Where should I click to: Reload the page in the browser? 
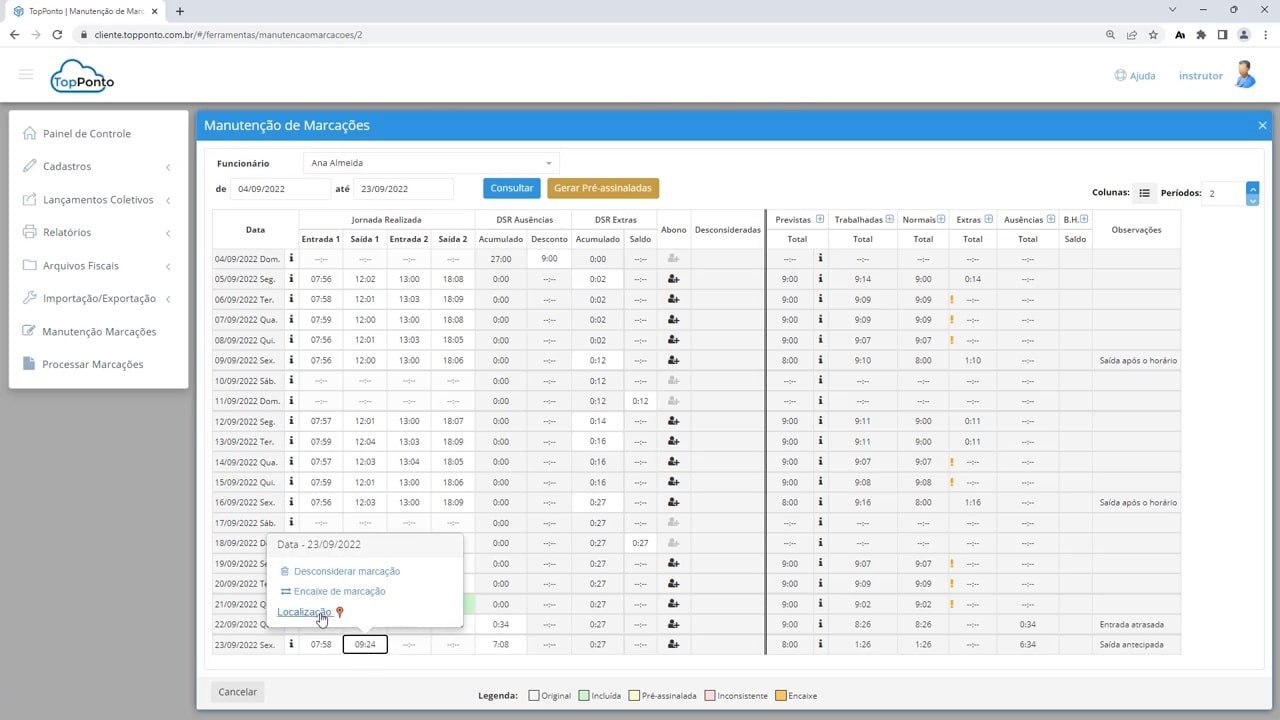[x=57, y=34]
